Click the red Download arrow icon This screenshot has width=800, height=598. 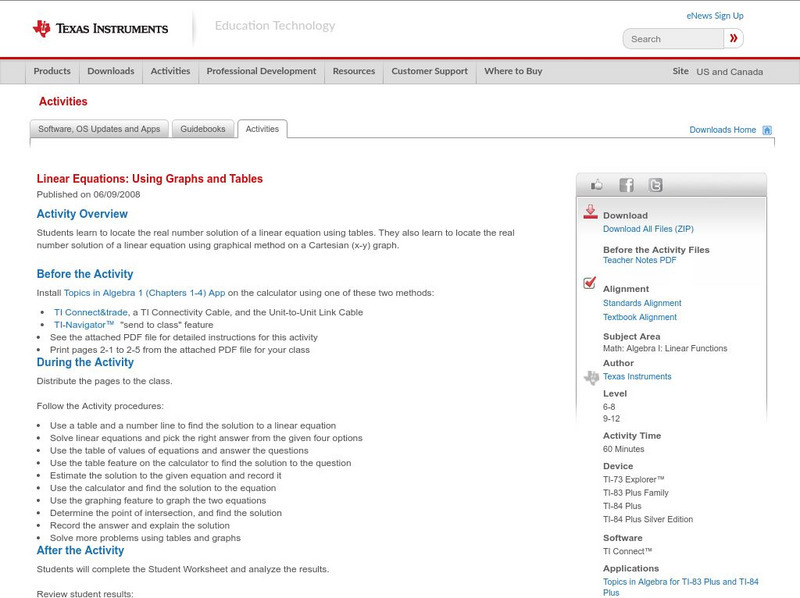(590, 212)
